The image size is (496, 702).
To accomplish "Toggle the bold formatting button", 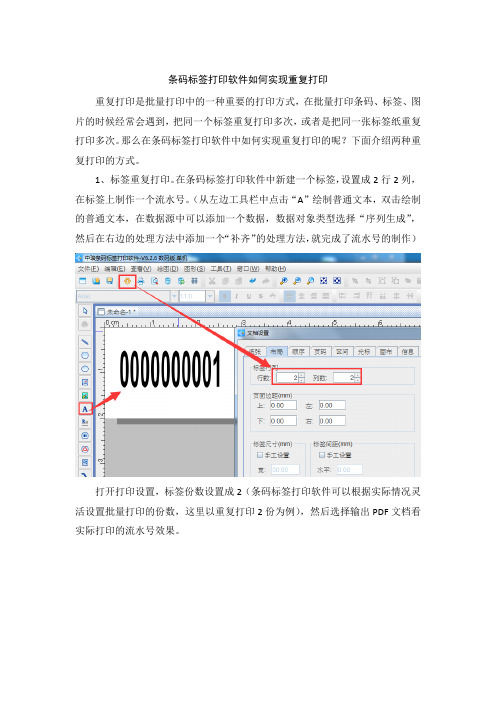I will (225, 296).
